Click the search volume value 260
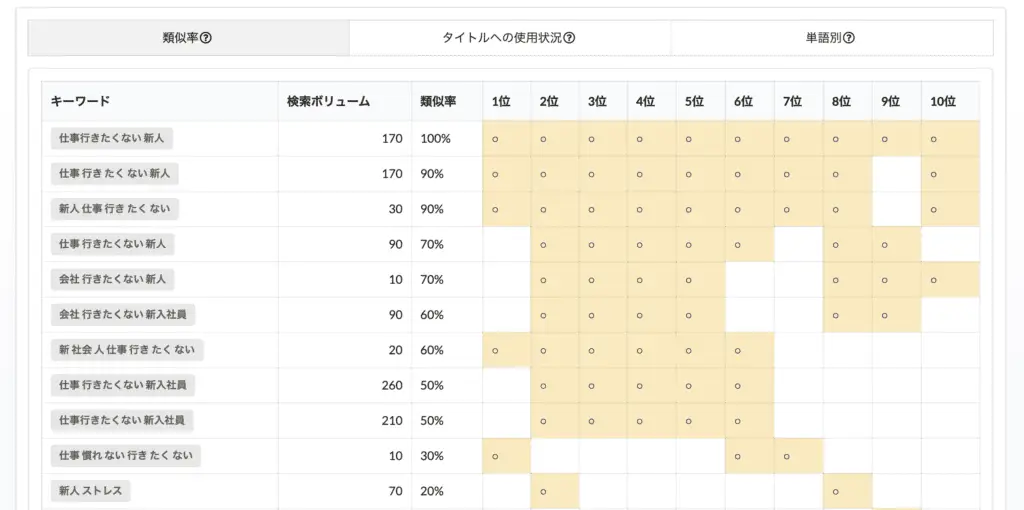This screenshot has height=510, width=1024. (x=392, y=385)
